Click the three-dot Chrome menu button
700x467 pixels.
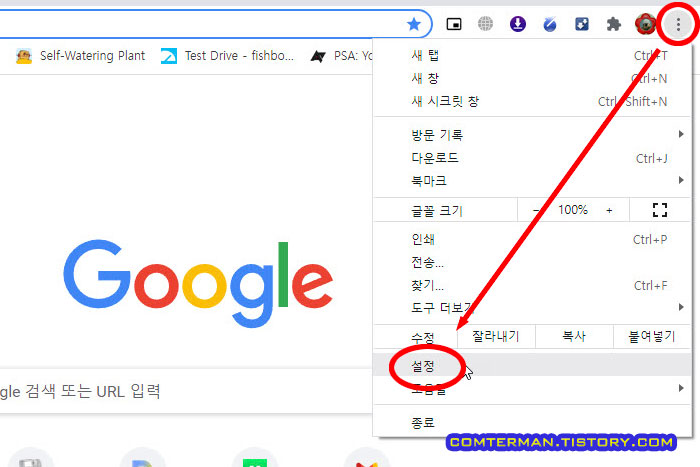(678, 24)
